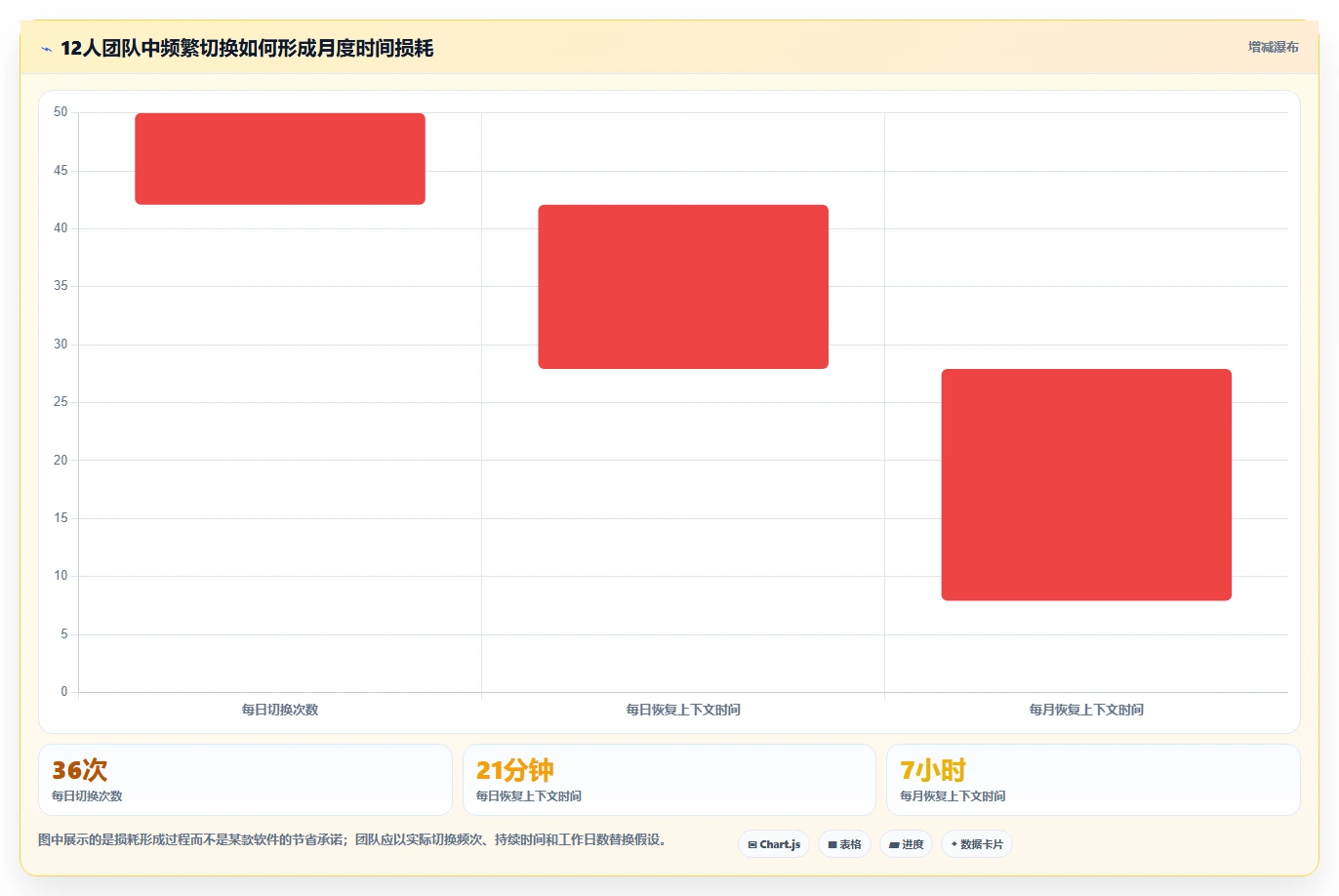Select the 表格 tag chip
Screen dimensions: 1339x896
coord(844,844)
